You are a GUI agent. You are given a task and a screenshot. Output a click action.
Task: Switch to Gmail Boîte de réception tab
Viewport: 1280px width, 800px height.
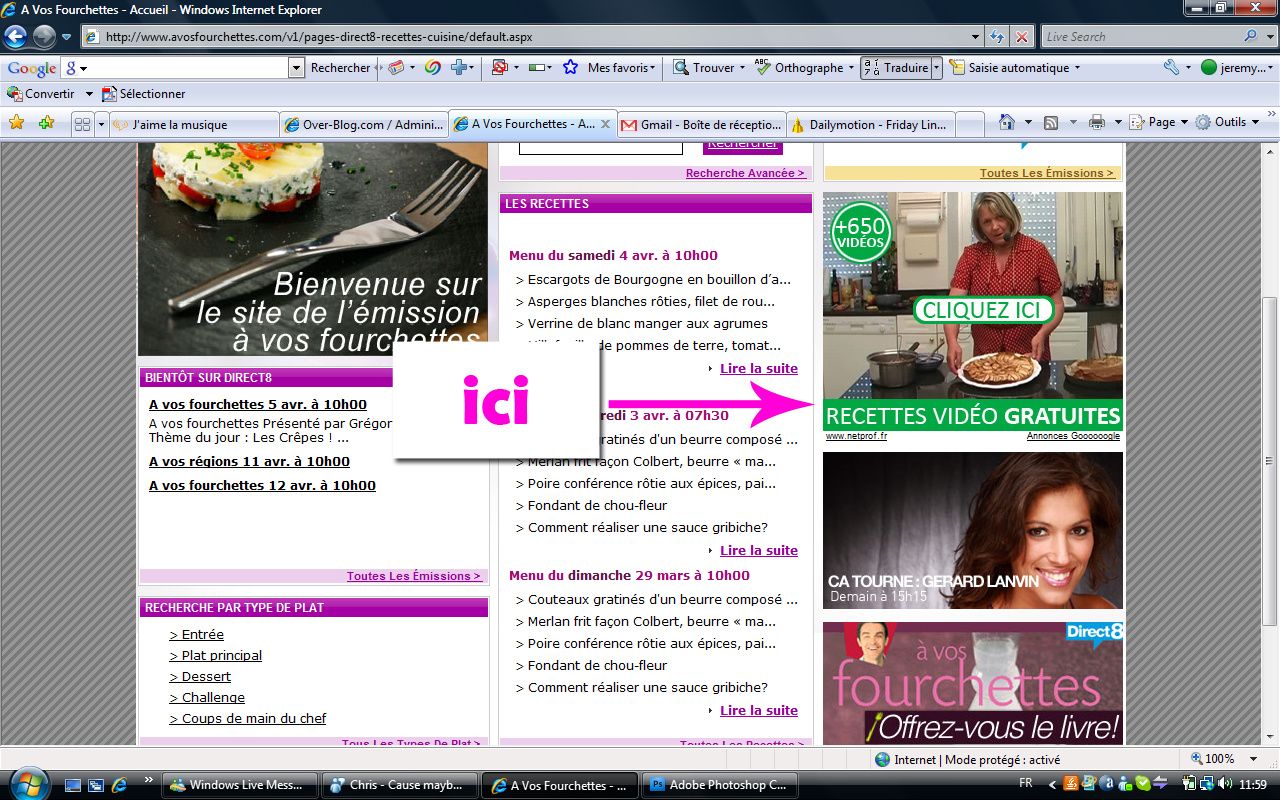coord(702,125)
